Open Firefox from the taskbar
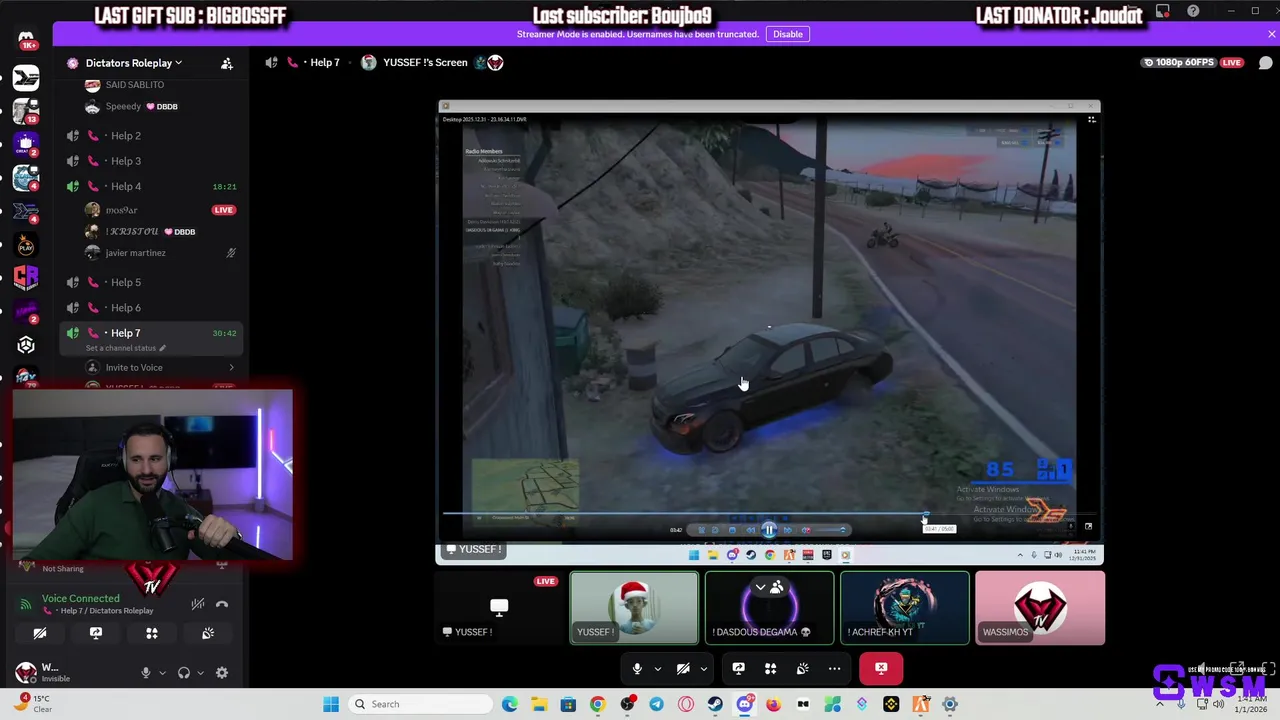The image size is (1280, 720). pos(774,704)
